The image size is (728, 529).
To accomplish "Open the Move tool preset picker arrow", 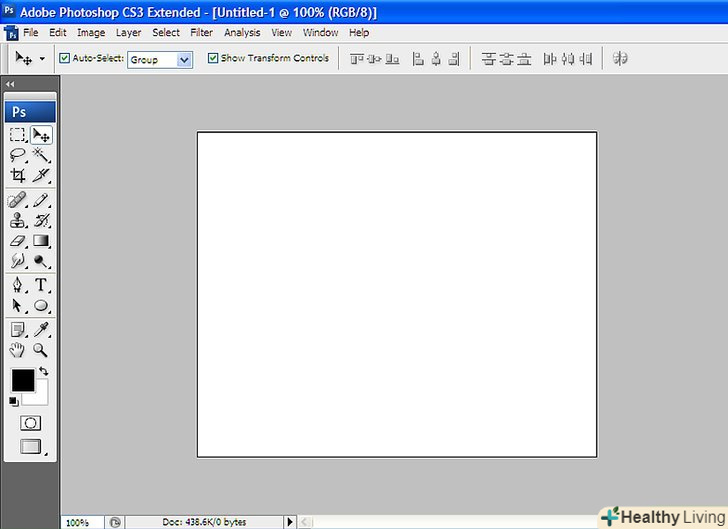I will tap(42, 59).
